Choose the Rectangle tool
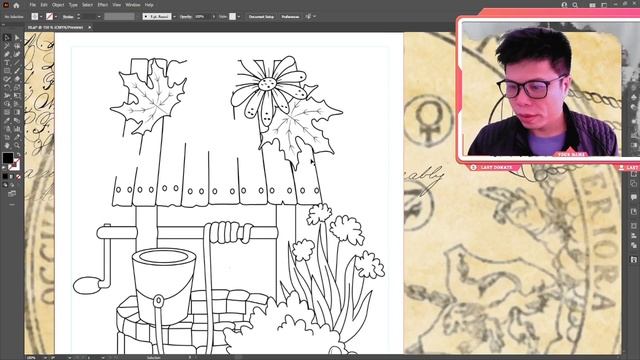640x360 pixels. pos(7,71)
